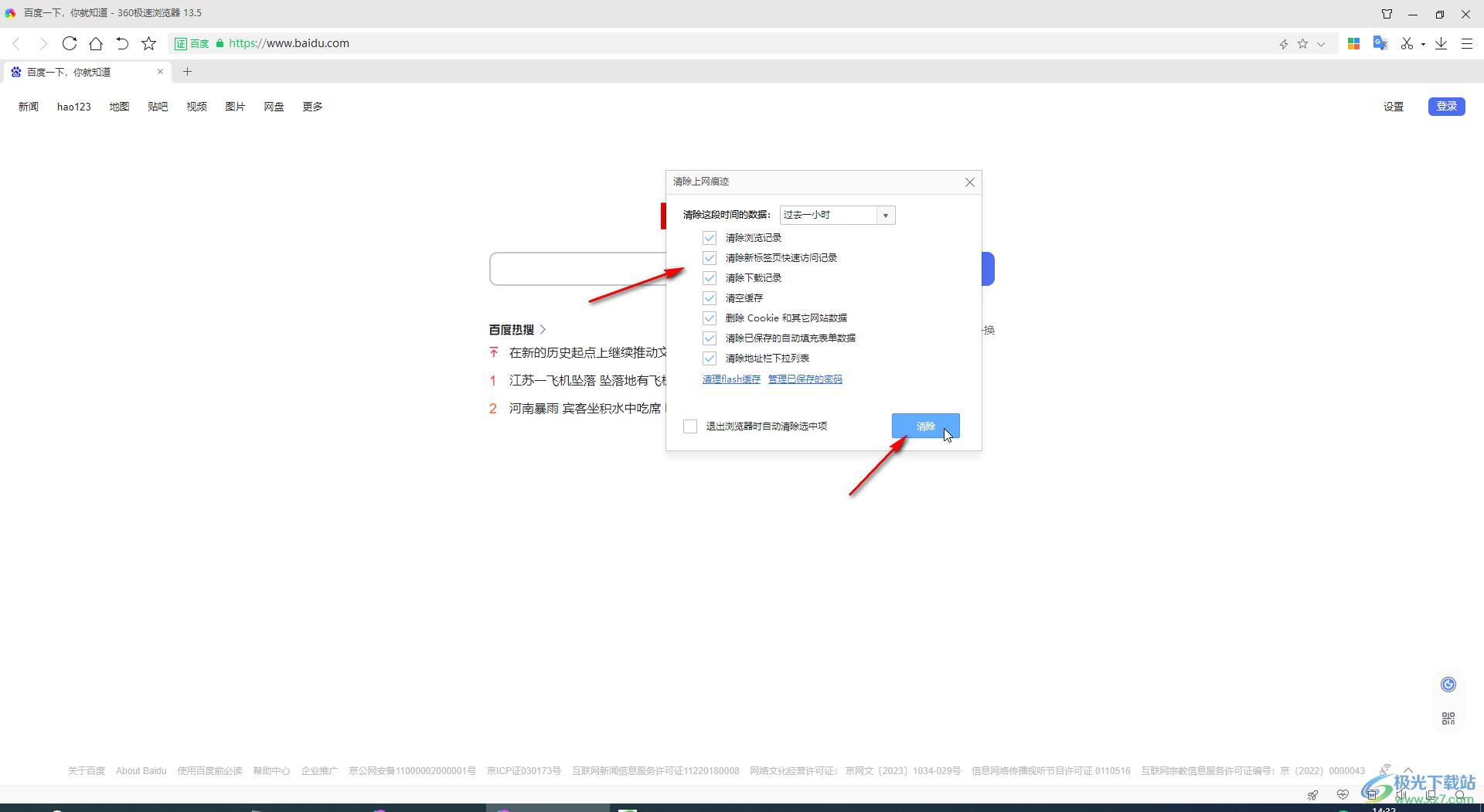Open hot search item 河南暴雨 宾客坐积水中吃席
The image size is (1484, 812).
point(585,409)
